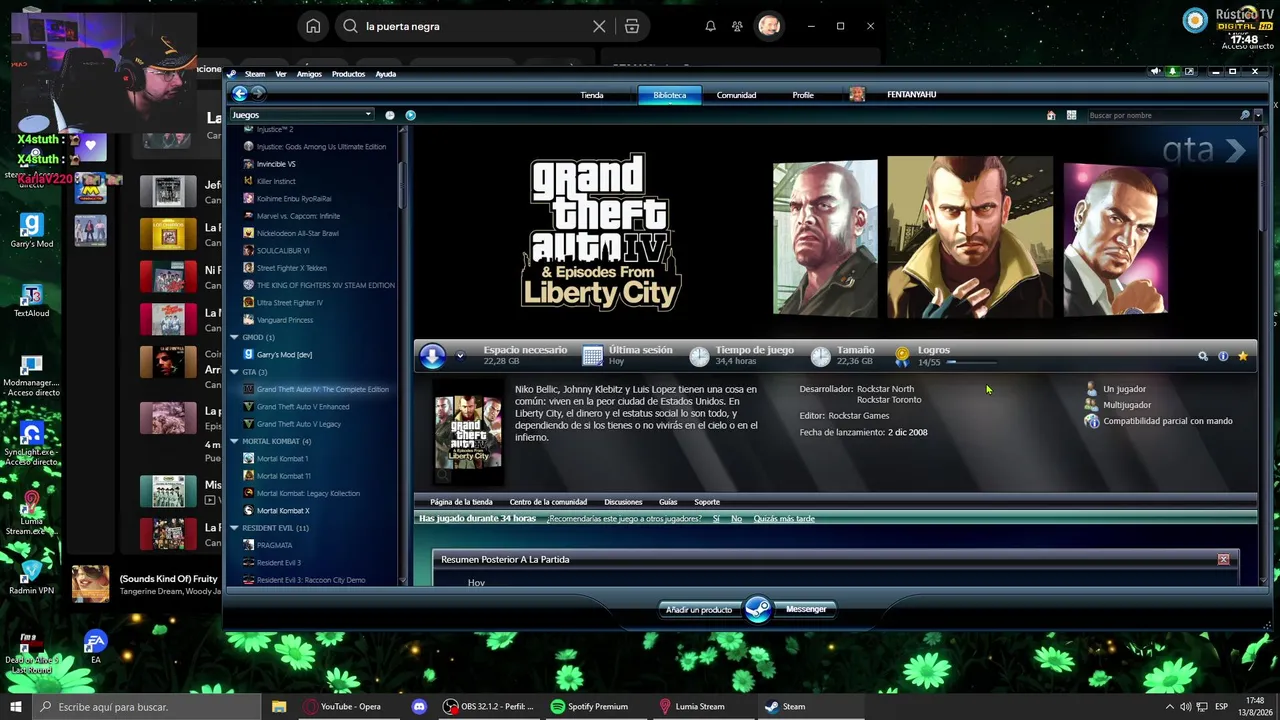Select Killer Instinct in the game list
The image size is (1280, 720).
pyautogui.click(x=276, y=181)
